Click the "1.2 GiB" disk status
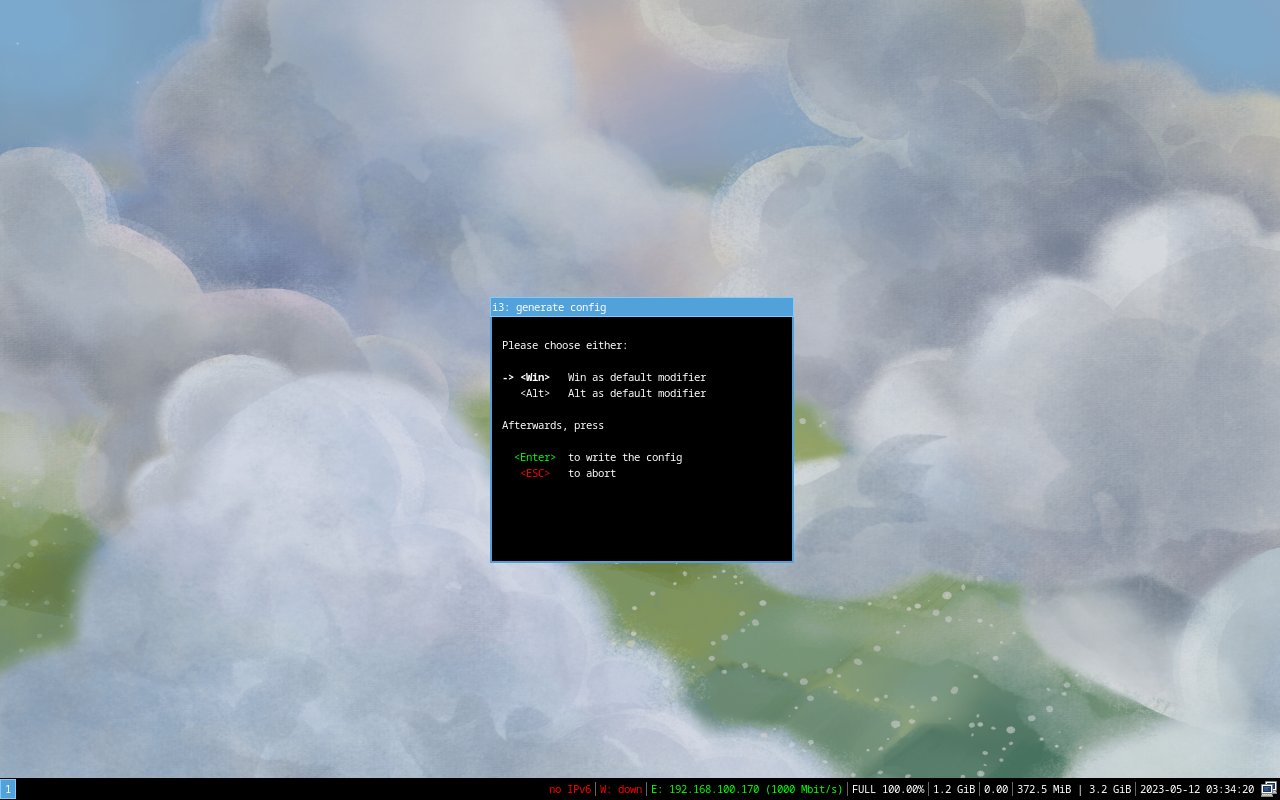This screenshot has height=800, width=1280. [x=954, y=790]
